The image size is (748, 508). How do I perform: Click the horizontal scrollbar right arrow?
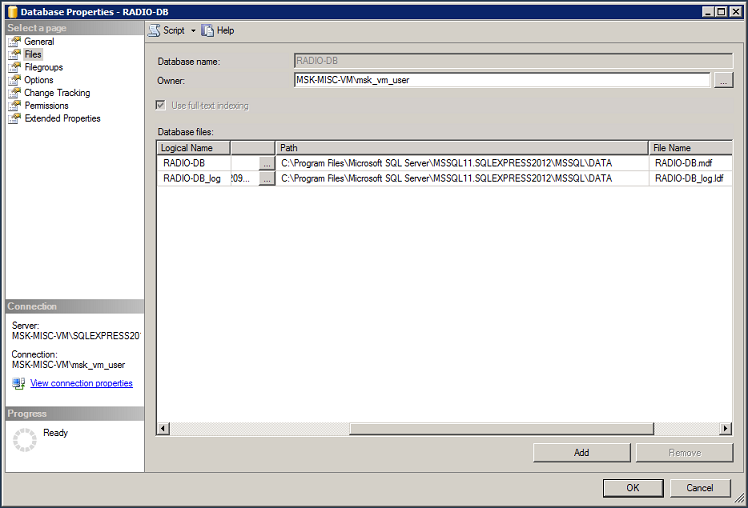pyautogui.click(x=726, y=429)
